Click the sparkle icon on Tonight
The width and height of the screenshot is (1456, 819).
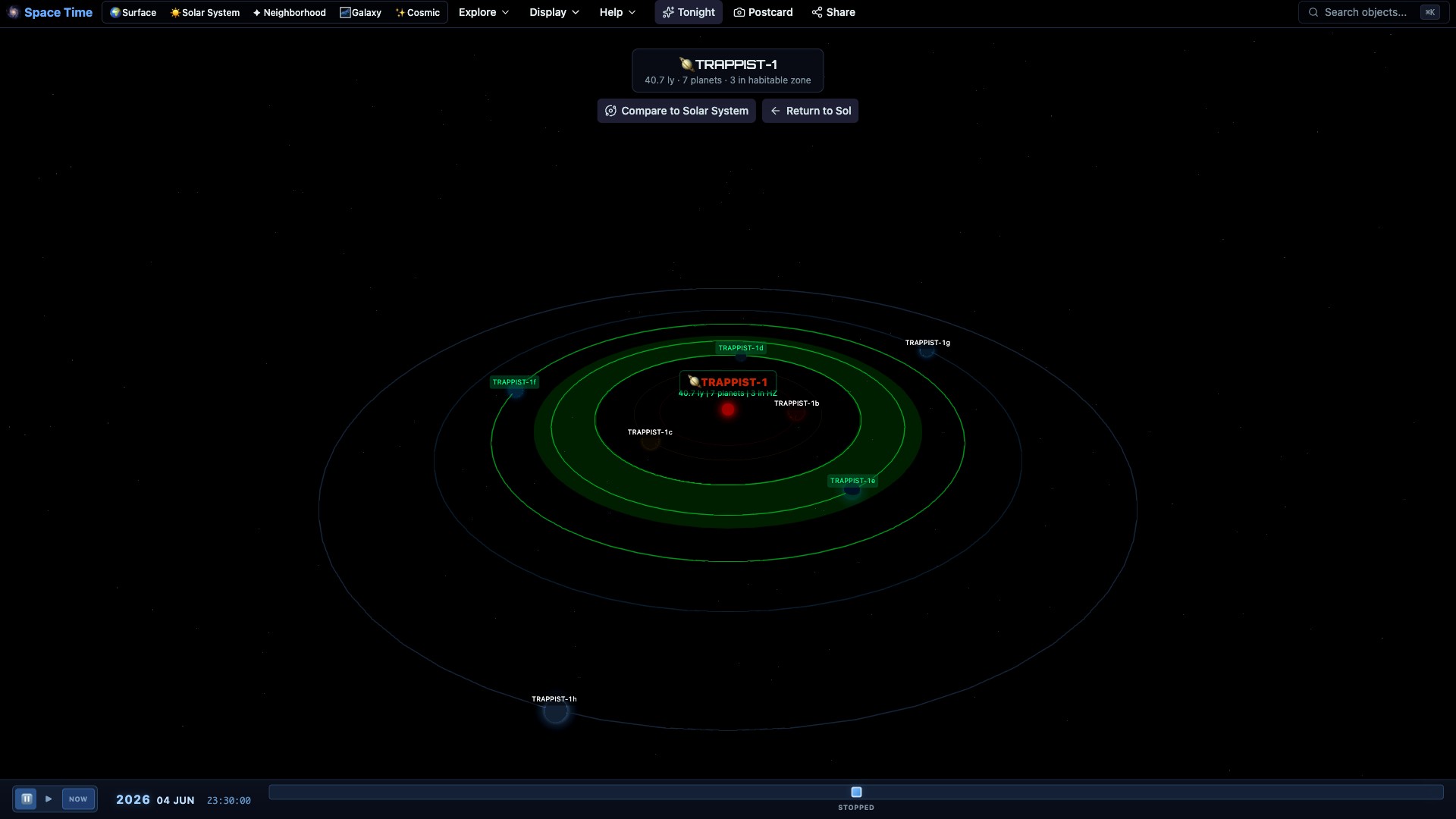click(x=668, y=12)
